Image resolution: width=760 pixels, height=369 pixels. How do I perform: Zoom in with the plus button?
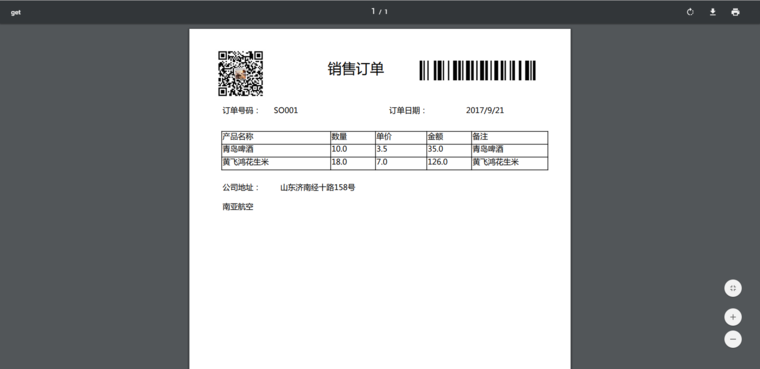[733, 317]
